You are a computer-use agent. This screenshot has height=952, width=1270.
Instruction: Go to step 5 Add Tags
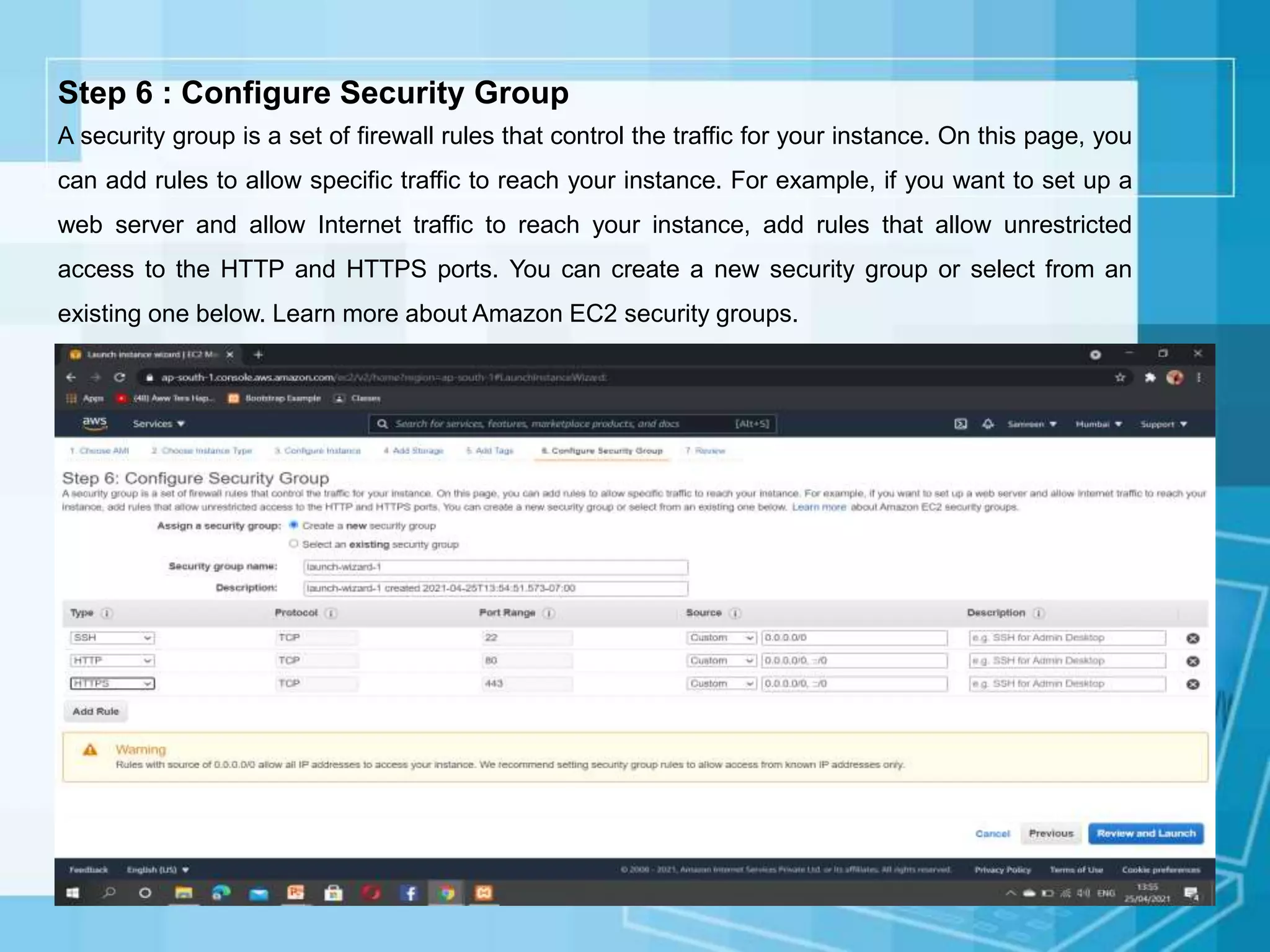coord(490,451)
